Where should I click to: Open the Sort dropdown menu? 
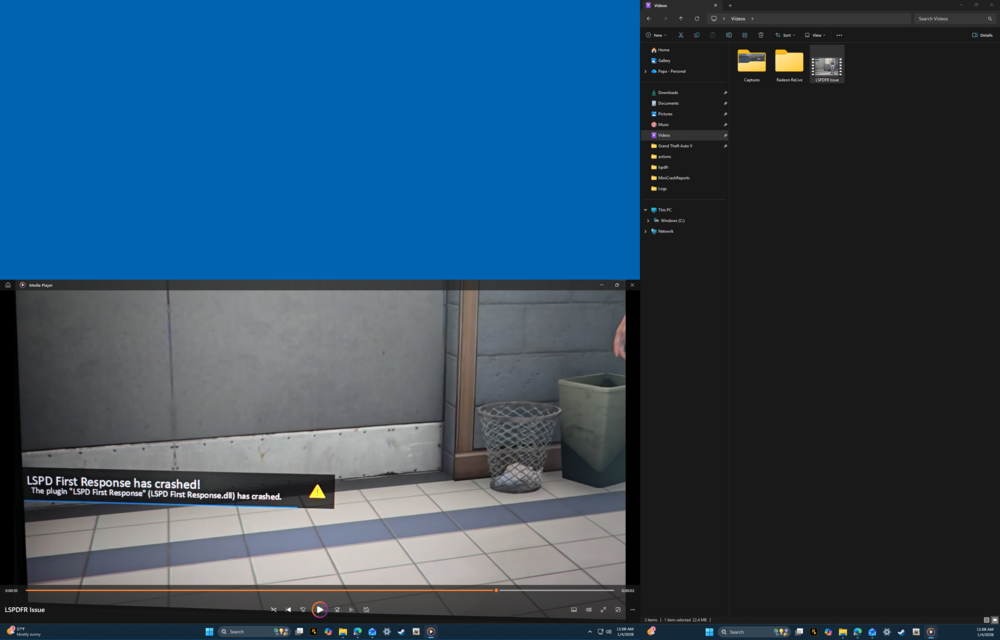786,35
